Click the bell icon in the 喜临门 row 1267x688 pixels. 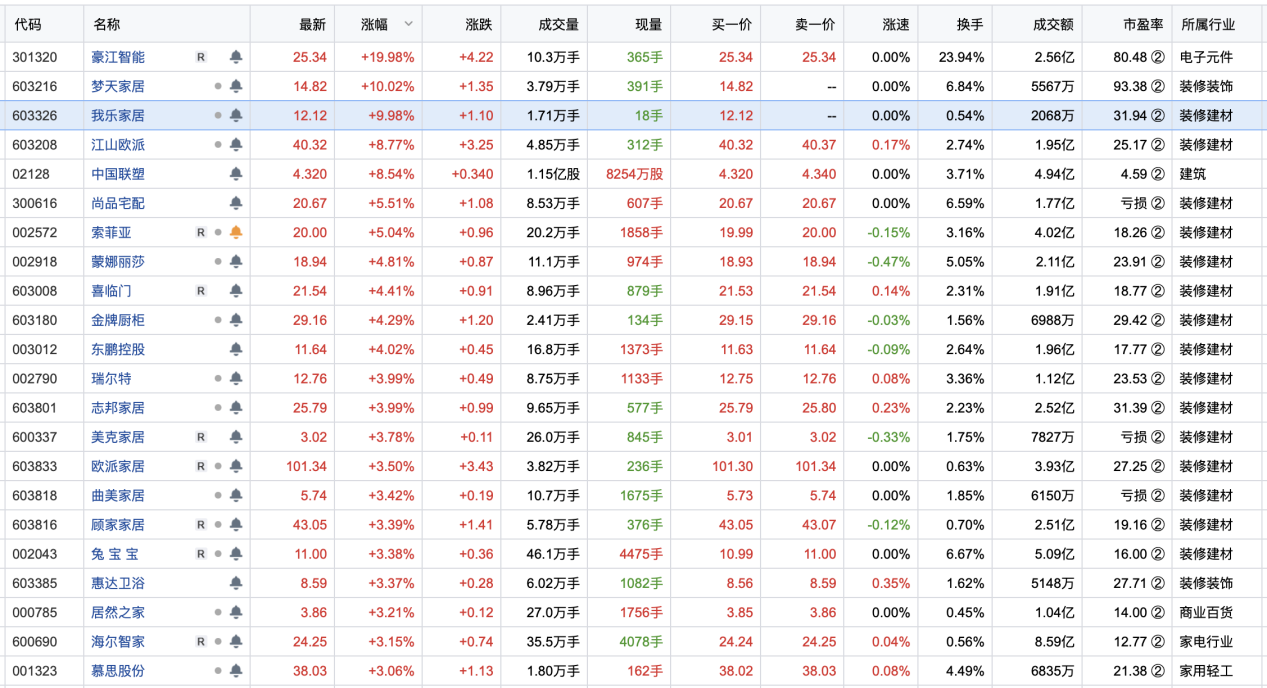[236, 291]
